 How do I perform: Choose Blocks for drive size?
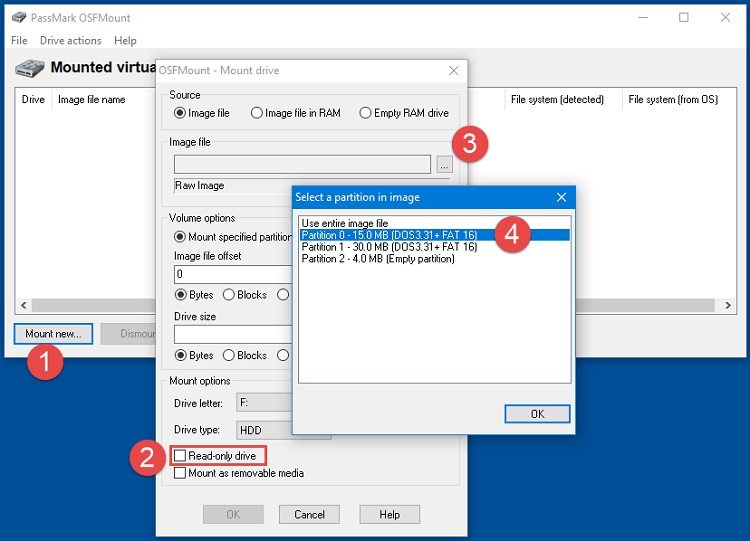pyautogui.click(x=245, y=355)
